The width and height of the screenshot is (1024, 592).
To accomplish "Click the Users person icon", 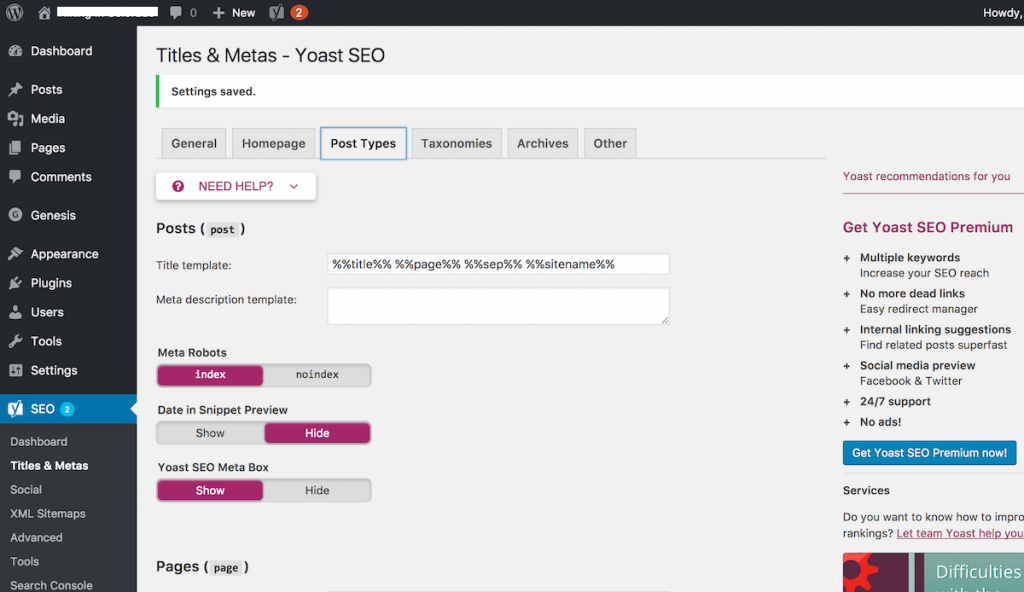I will (x=16, y=312).
